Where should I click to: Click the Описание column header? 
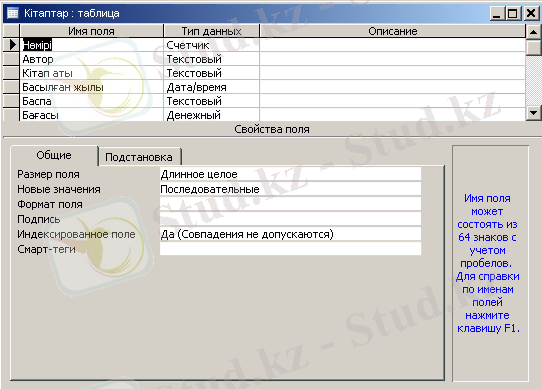(x=392, y=31)
